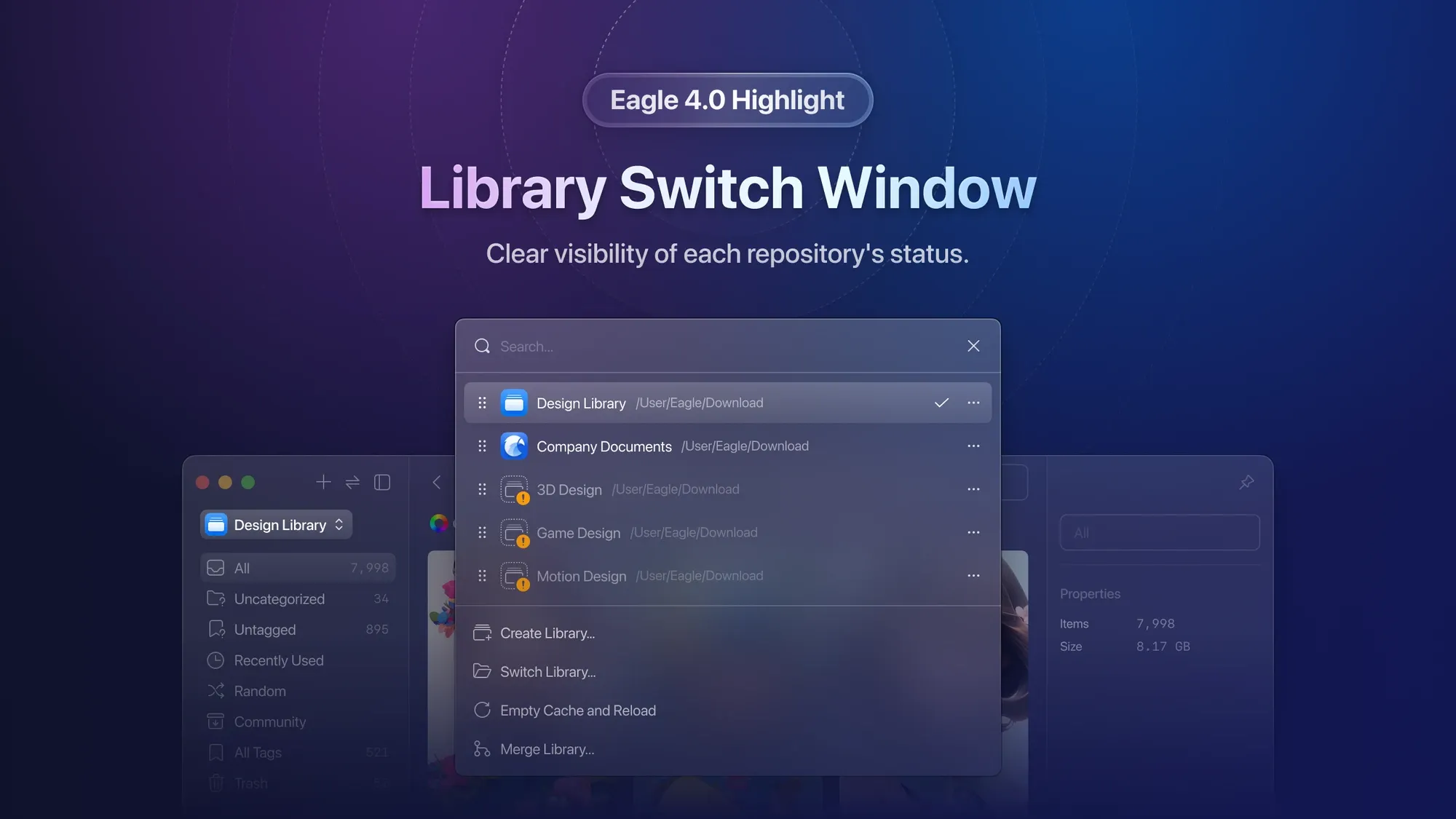Click the Game Design warning library icon
The height and width of the screenshot is (819, 1456).
(515, 533)
